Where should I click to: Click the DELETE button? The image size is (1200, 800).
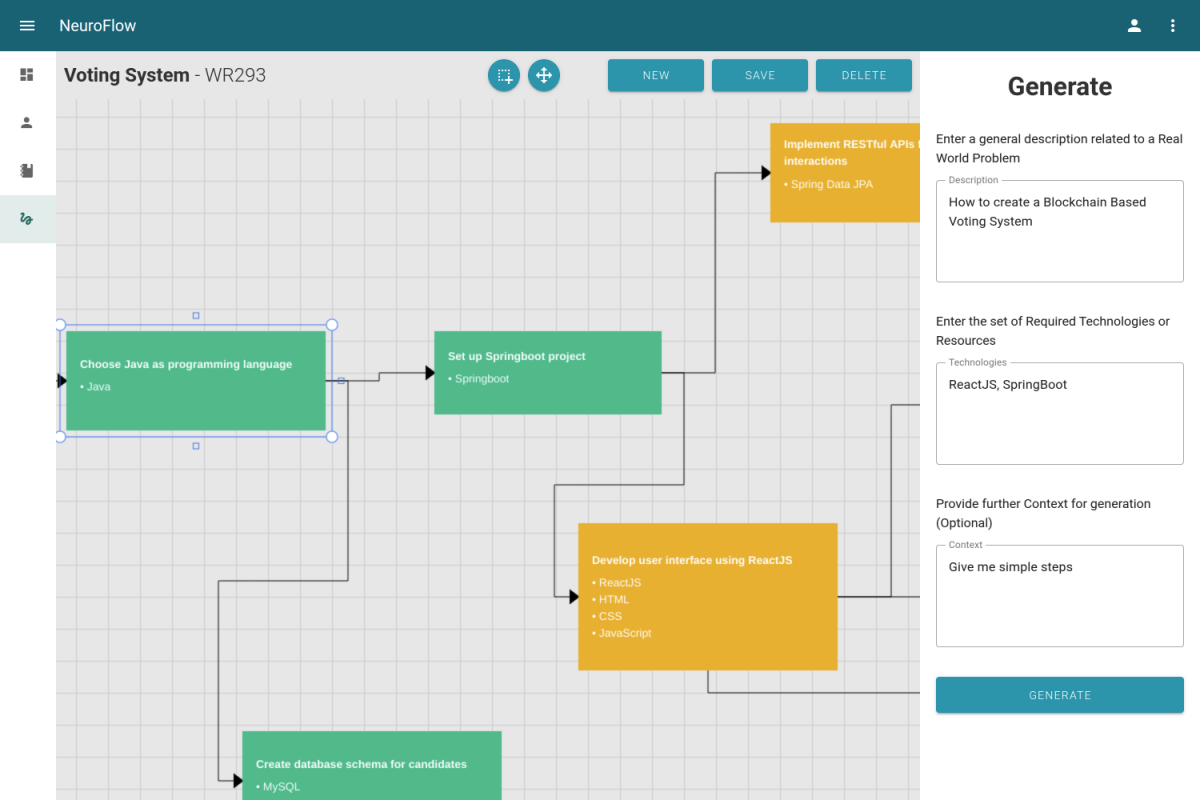click(864, 75)
